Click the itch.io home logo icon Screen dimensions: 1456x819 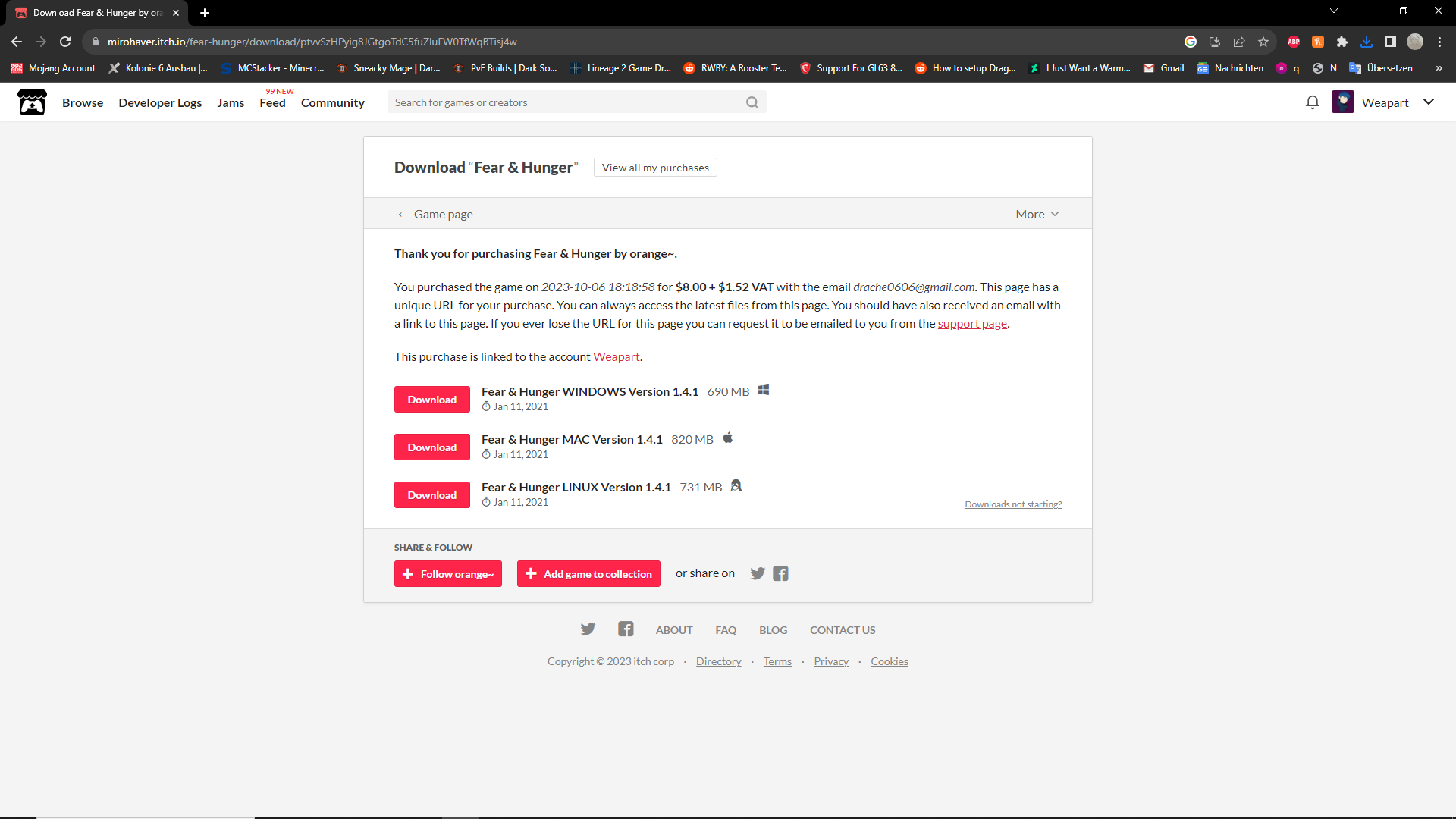point(31,102)
